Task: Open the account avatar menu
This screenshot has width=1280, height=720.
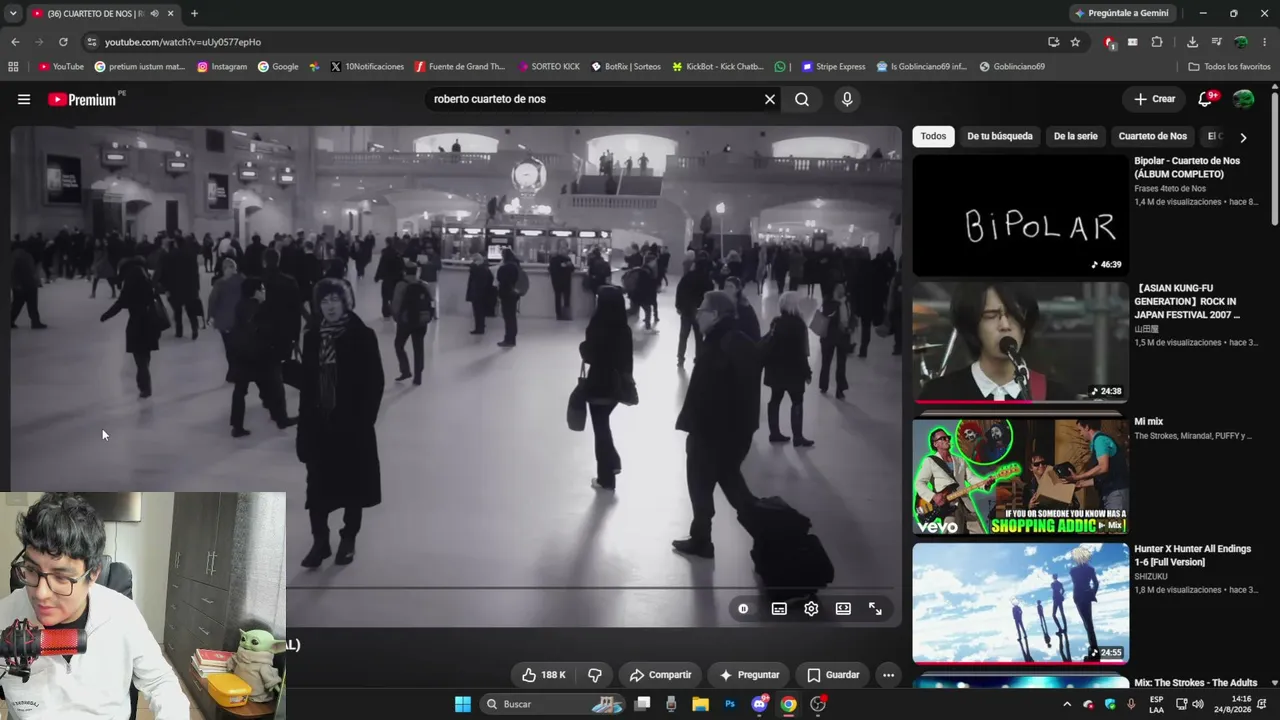Action: tap(1243, 99)
